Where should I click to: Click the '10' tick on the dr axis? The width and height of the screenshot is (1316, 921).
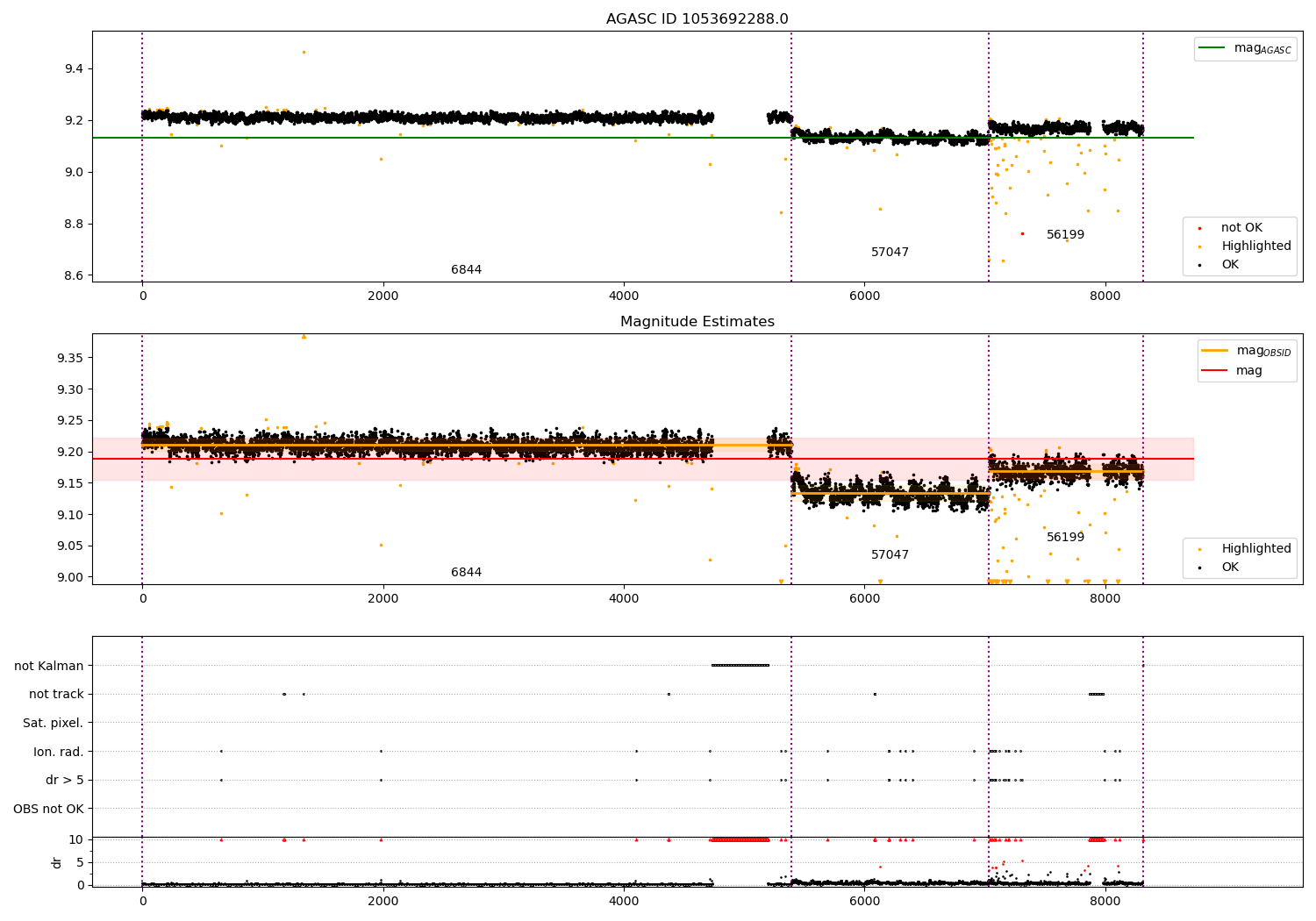(76, 840)
